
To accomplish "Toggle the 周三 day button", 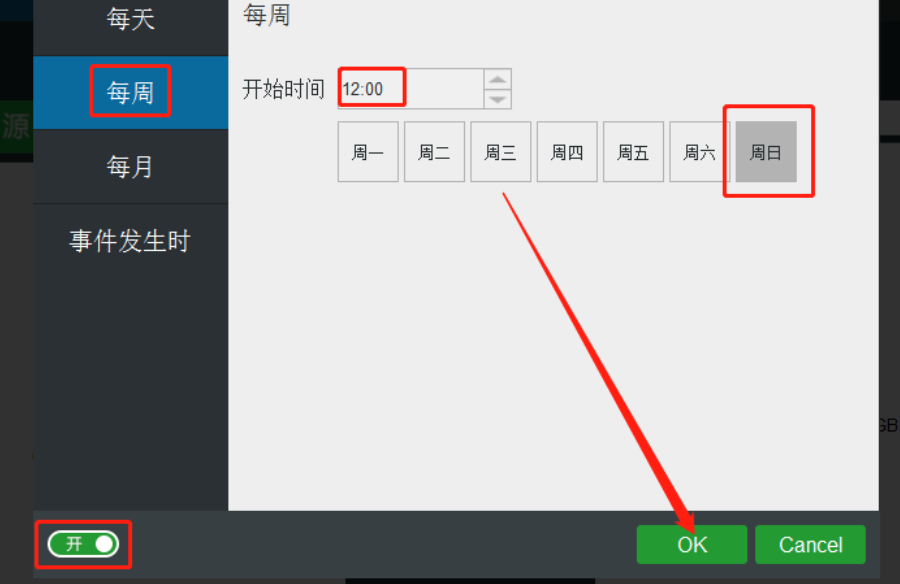I will (501, 152).
